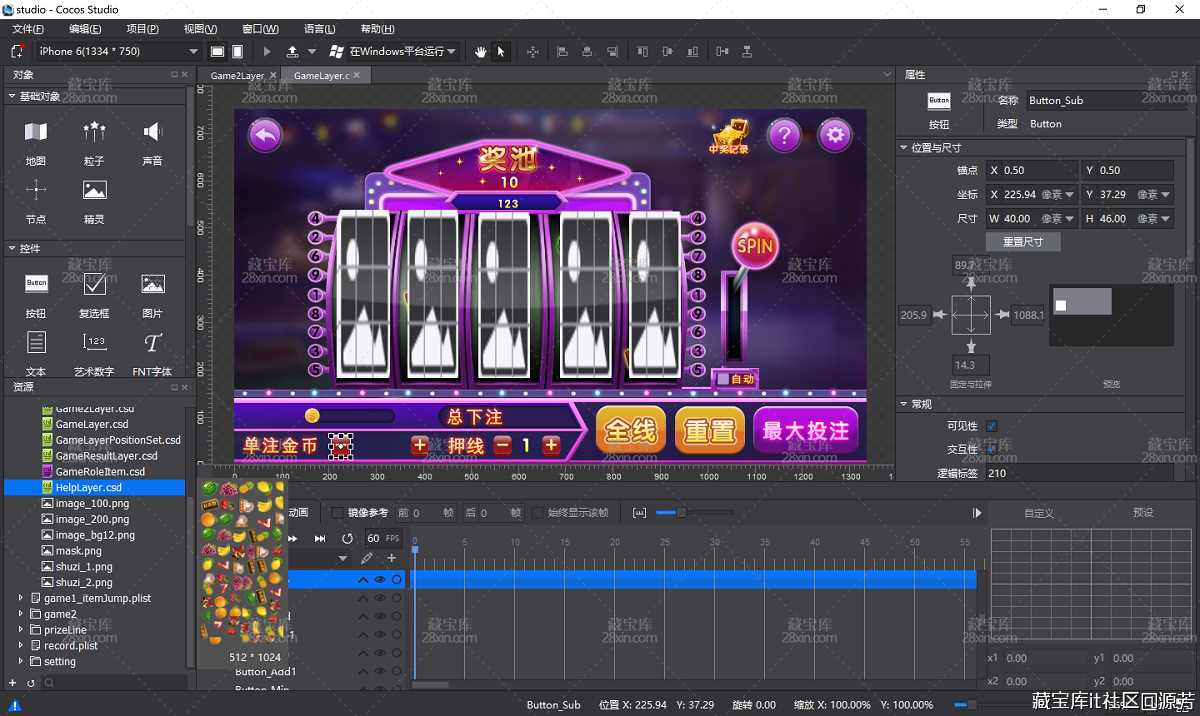Viewport: 1200px width, 716px height.
Task: Close the GameLayer.c document tab
Action: pyautogui.click(x=359, y=75)
